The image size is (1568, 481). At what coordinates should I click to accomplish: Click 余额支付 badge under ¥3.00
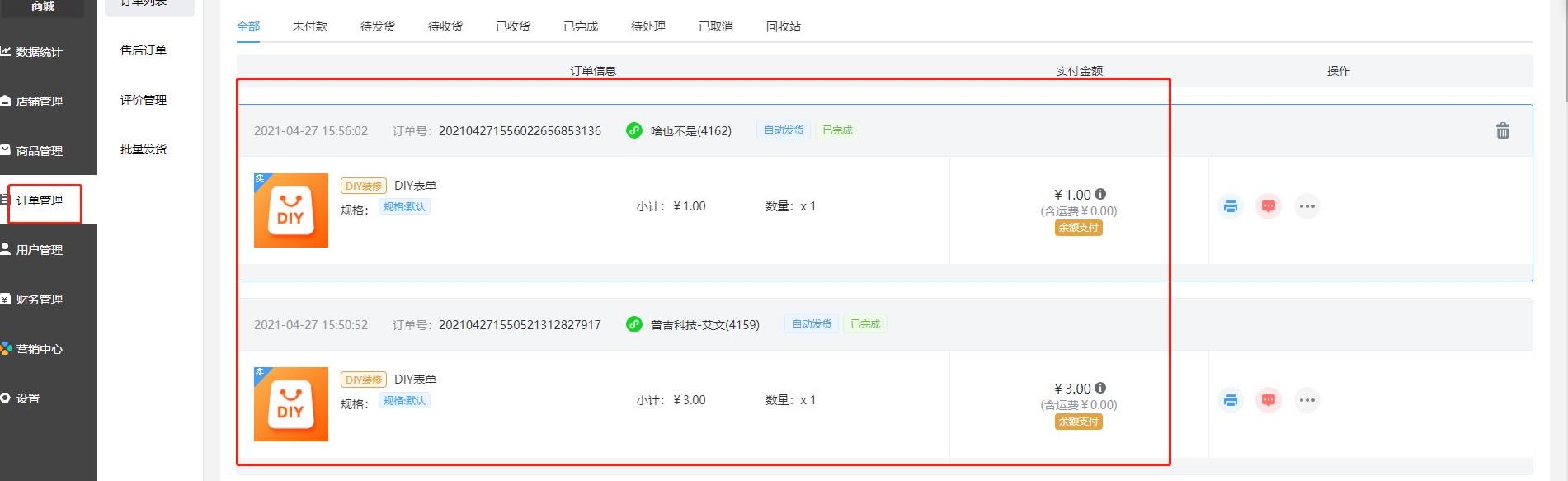(1079, 422)
